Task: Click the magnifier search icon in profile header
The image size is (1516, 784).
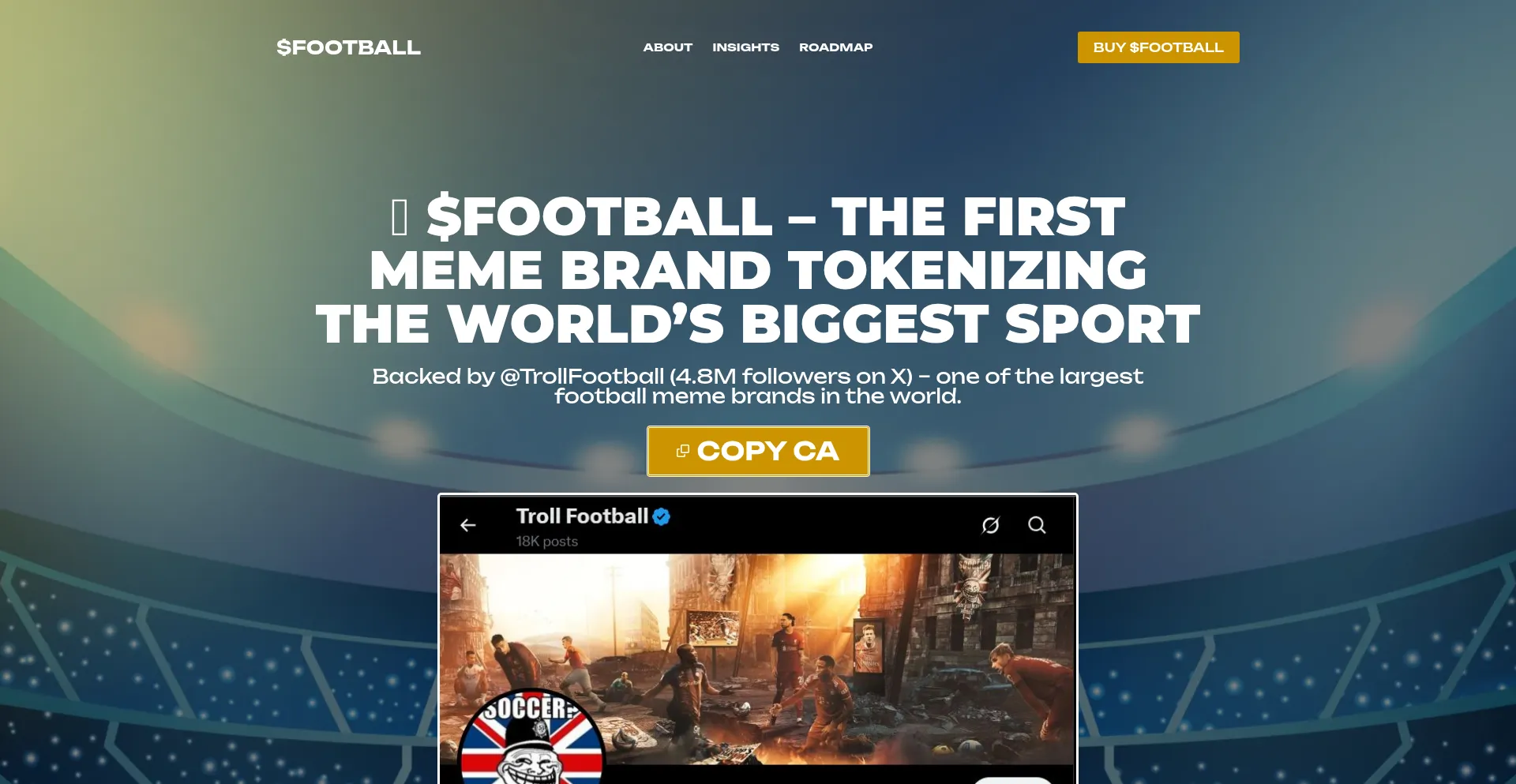Action: coord(1037,525)
